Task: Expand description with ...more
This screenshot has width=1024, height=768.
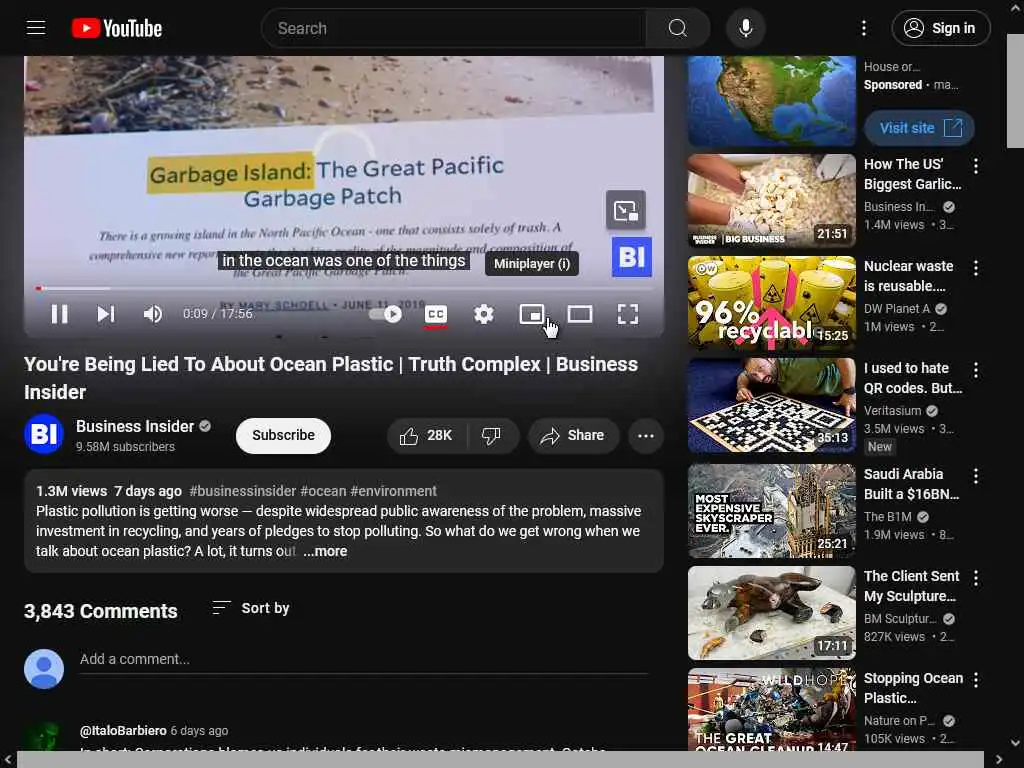Action: click(325, 551)
